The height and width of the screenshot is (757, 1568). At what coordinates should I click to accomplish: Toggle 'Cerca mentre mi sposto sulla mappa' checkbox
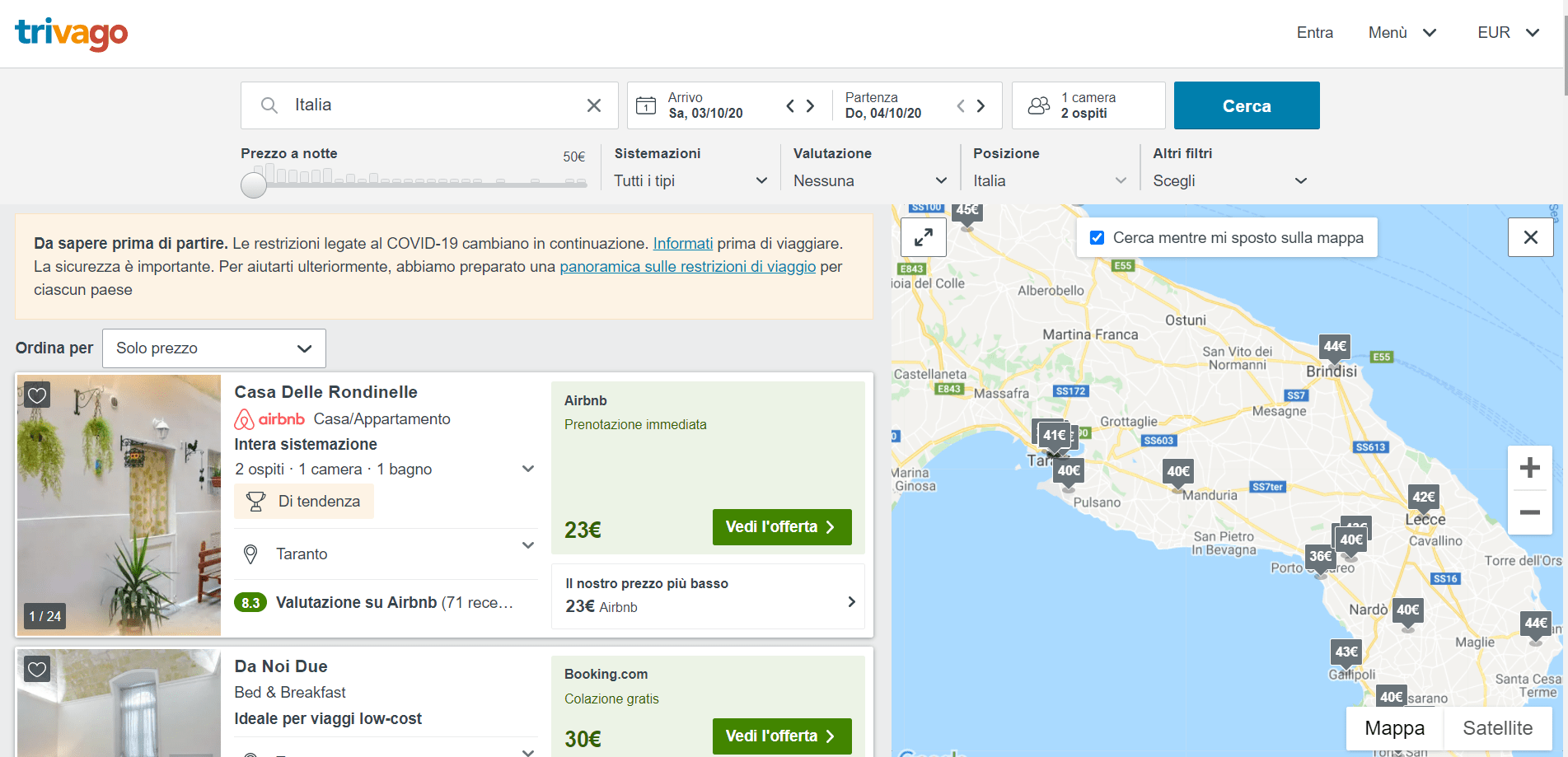click(x=1097, y=238)
